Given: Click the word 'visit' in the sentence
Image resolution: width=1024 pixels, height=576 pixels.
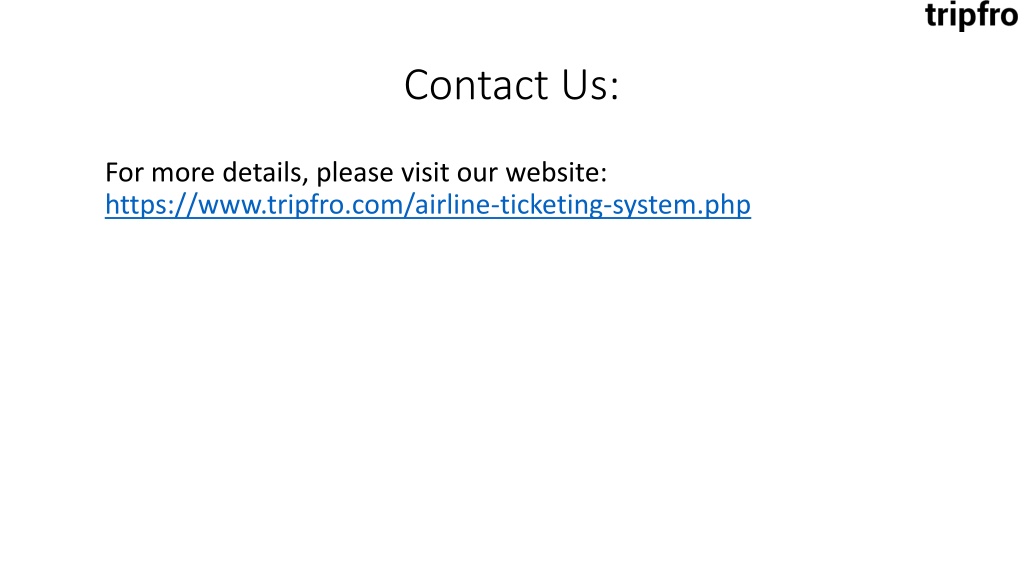Looking at the screenshot, I should click(424, 172).
